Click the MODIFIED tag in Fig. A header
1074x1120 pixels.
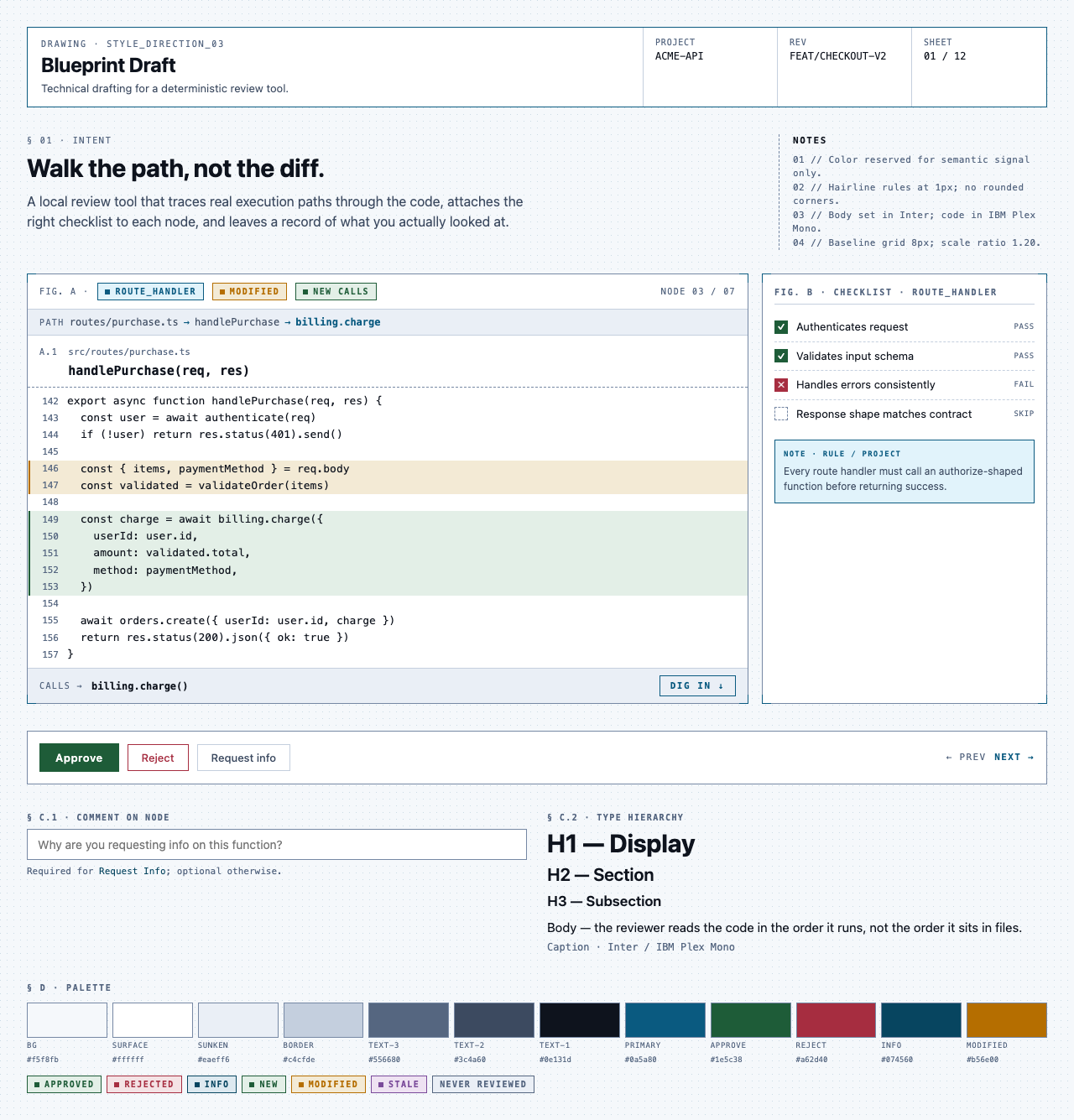[x=249, y=291]
